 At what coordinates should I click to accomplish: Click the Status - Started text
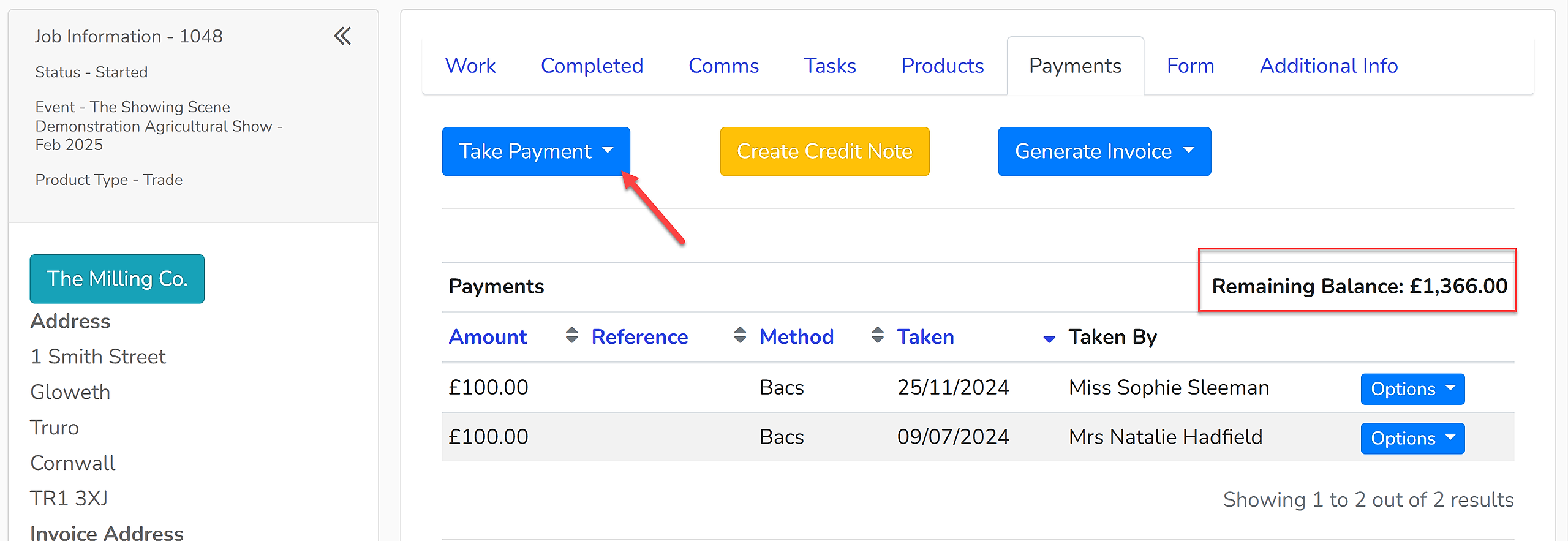(x=91, y=72)
